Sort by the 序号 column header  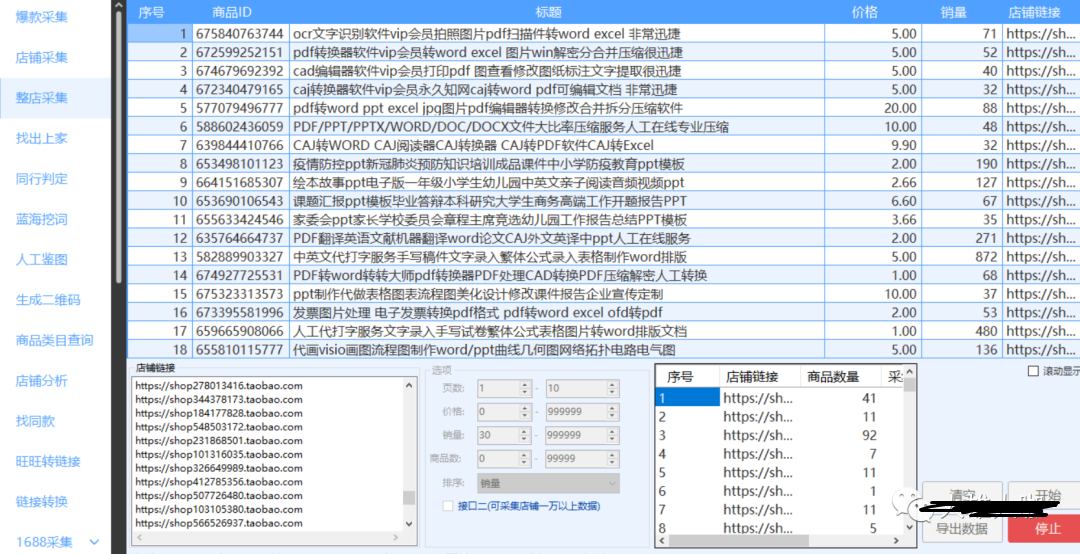tap(151, 12)
